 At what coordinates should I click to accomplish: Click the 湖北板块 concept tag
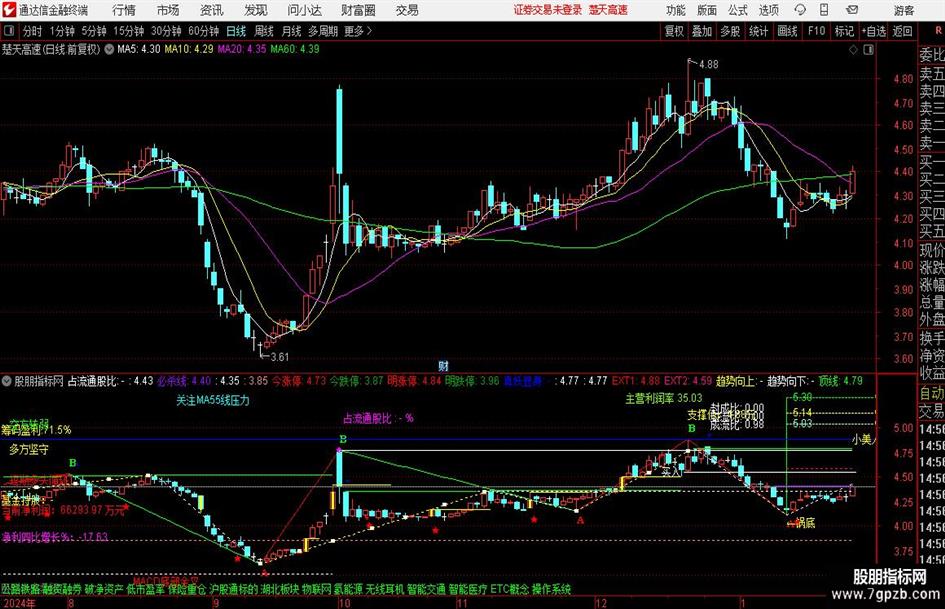[280, 589]
